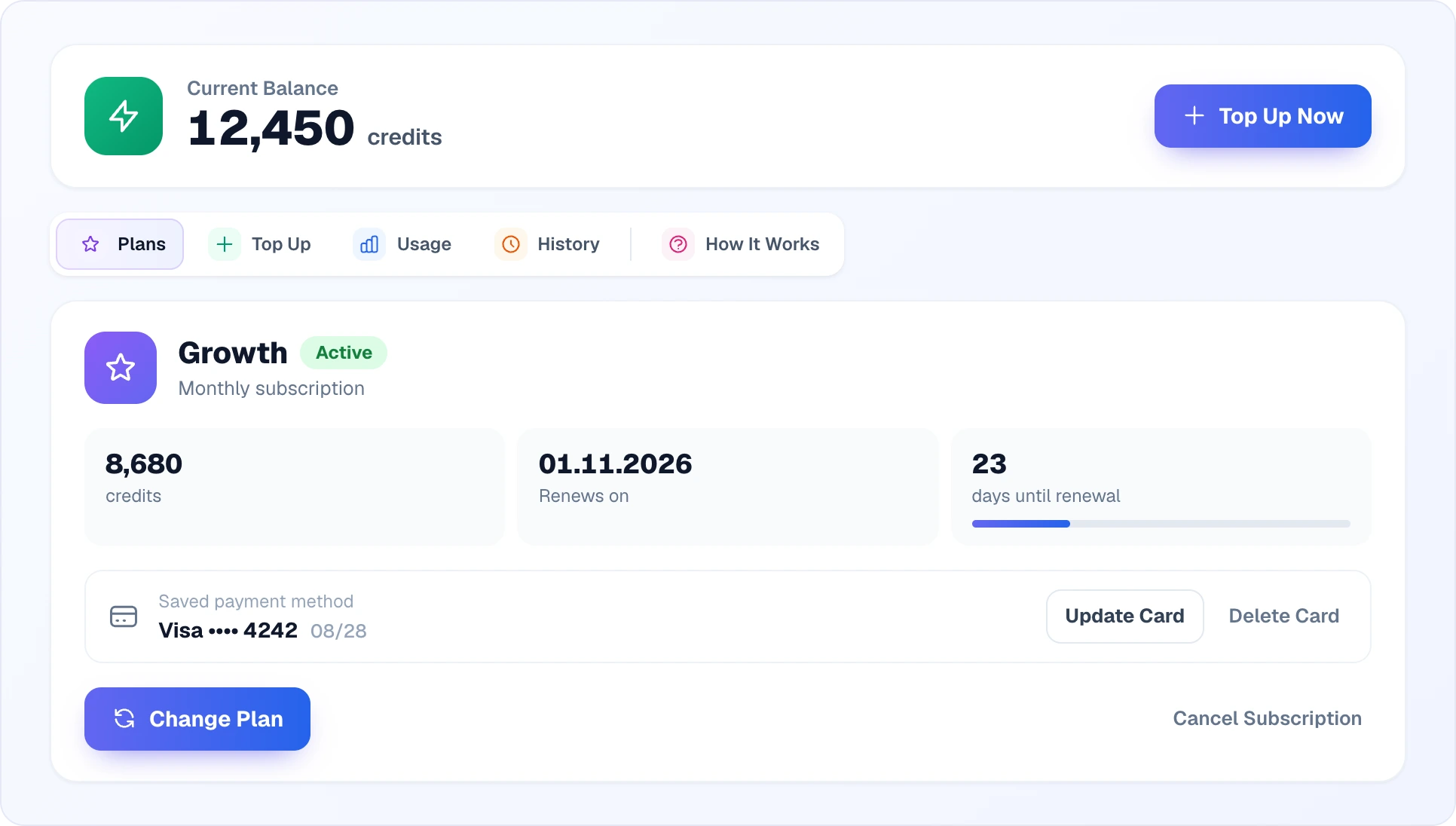Click Delete Card
1456x826 pixels.
point(1284,616)
